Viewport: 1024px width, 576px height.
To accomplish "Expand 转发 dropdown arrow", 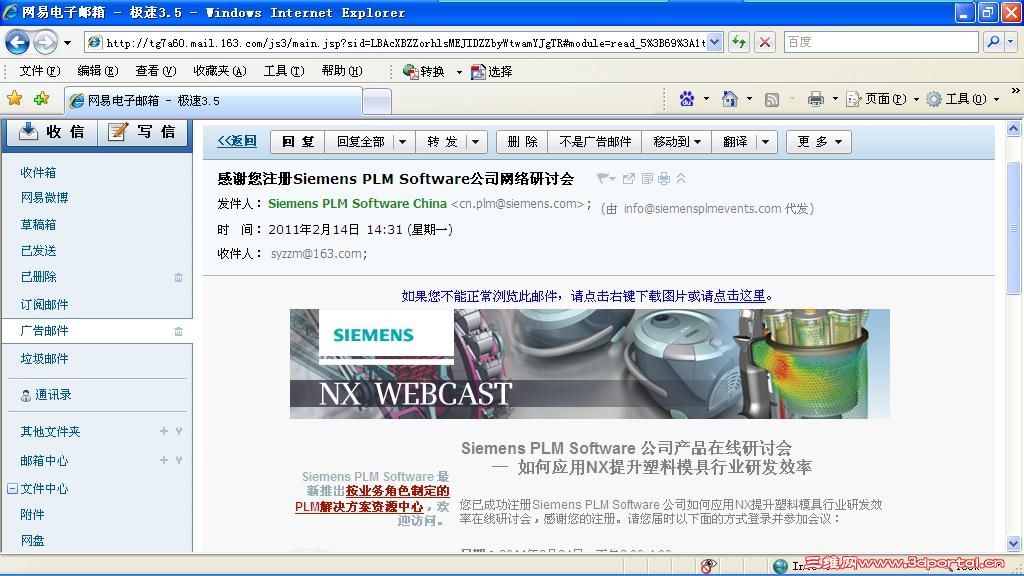I will 475,142.
